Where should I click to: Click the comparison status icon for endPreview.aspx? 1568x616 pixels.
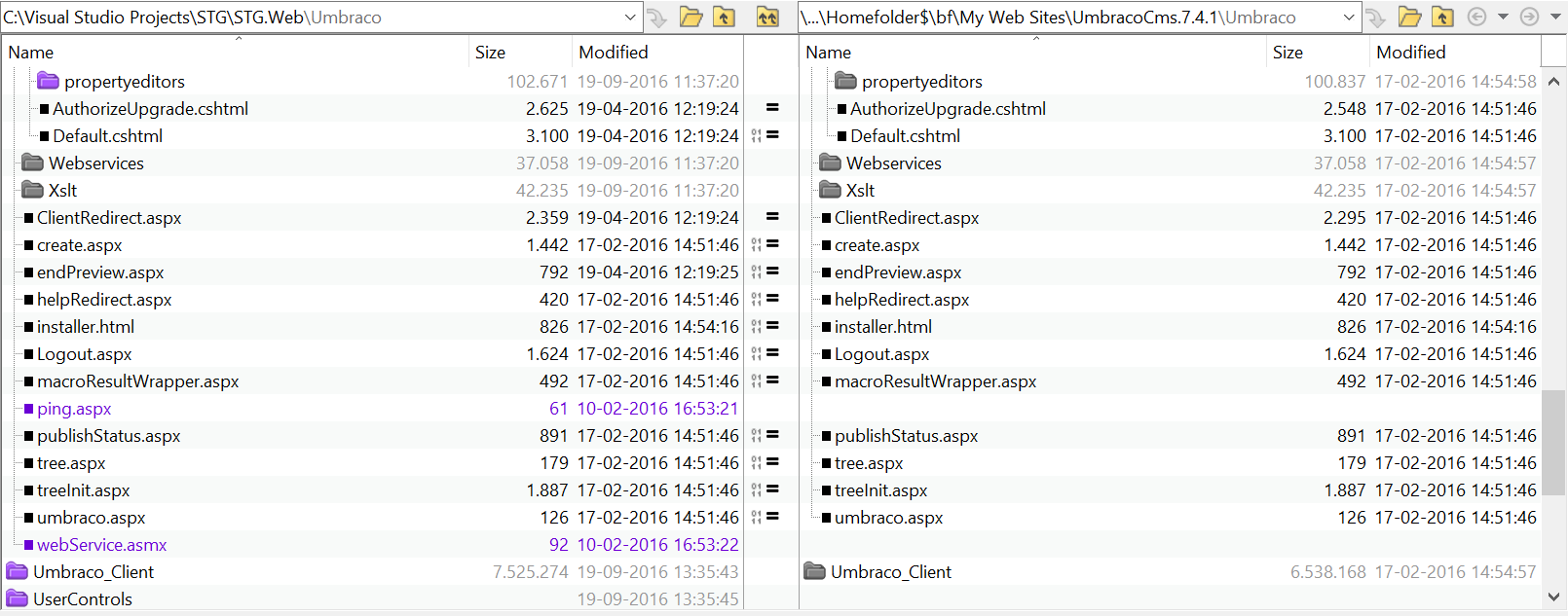(765, 272)
